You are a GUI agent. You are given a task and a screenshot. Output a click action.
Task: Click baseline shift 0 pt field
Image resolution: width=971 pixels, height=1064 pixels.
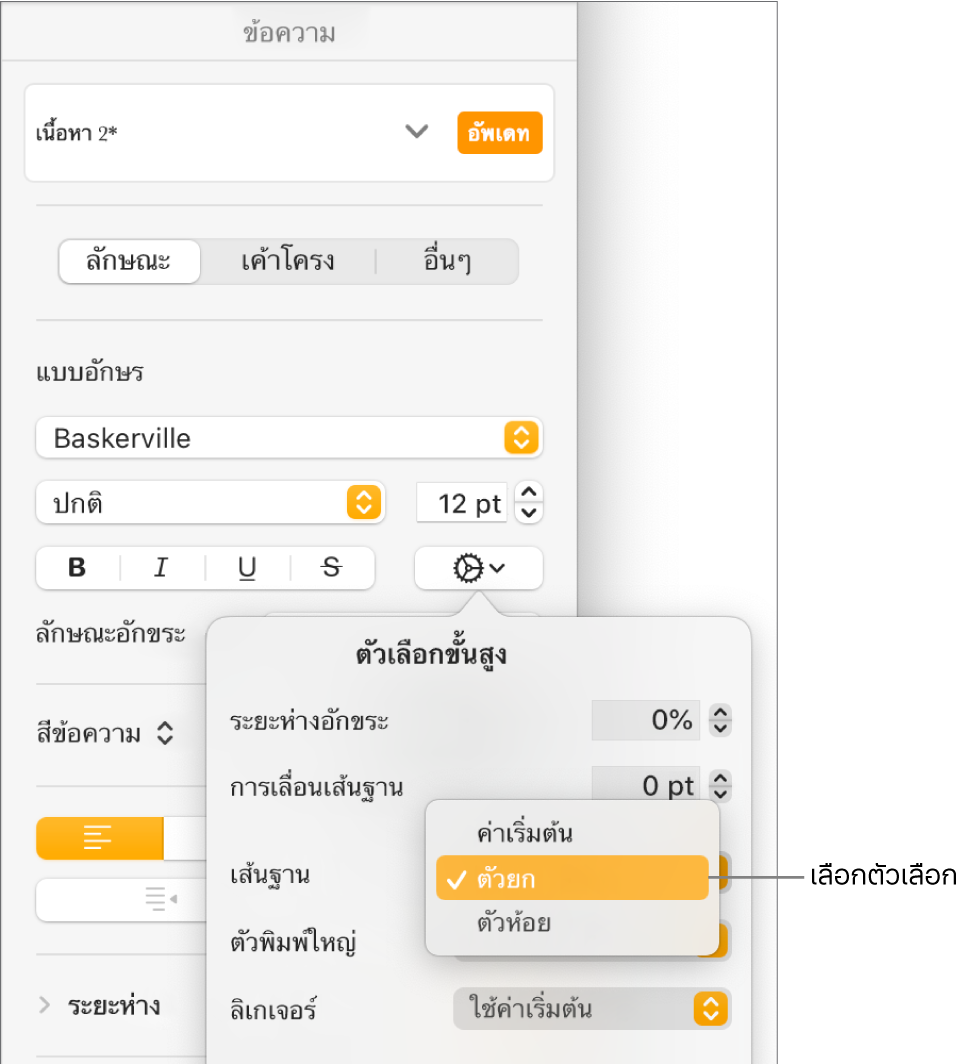pyautogui.click(x=645, y=786)
